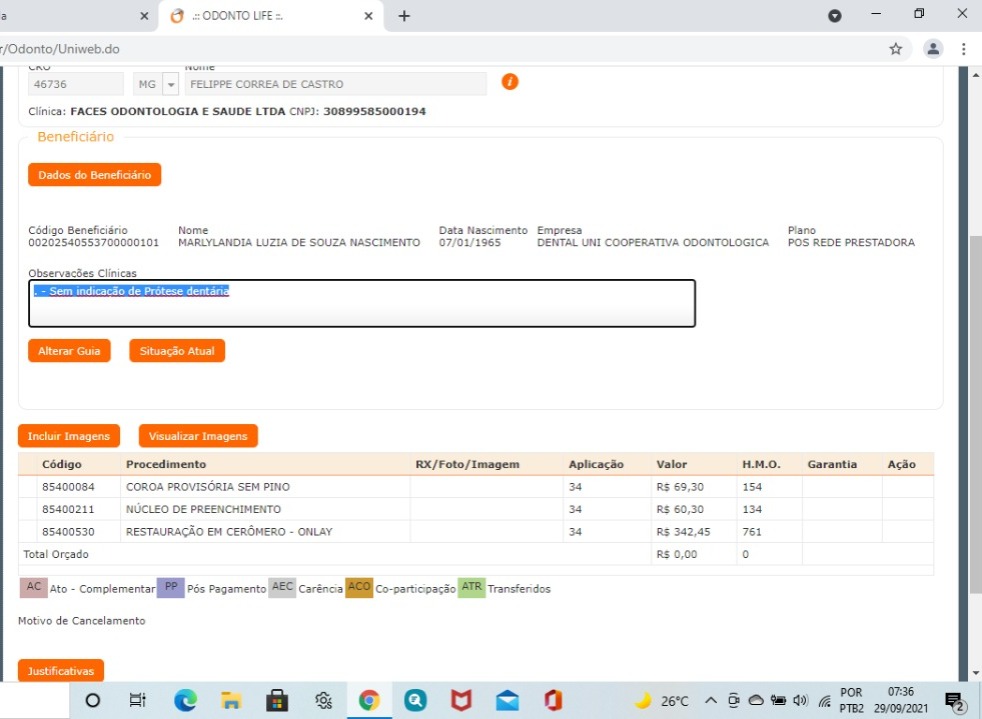The height and width of the screenshot is (719, 982).
Task: Open the Chrome three-dot menu
Action: click(x=964, y=49)
